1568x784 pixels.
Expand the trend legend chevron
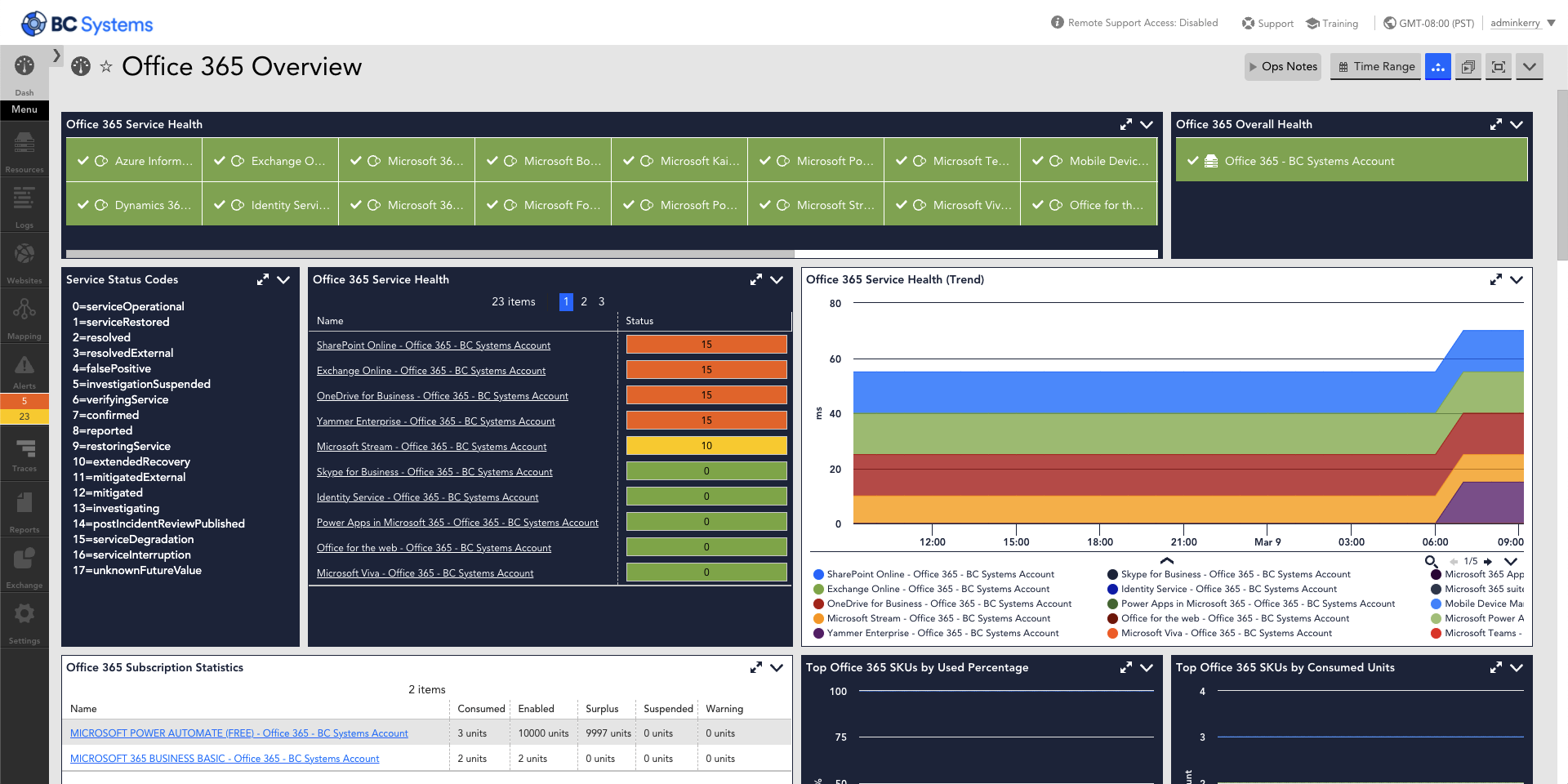[x=1511, y=561]
